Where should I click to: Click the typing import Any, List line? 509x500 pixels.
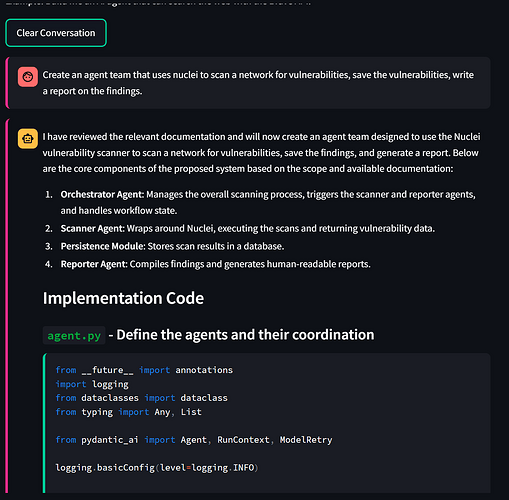(x=128, y=412)
